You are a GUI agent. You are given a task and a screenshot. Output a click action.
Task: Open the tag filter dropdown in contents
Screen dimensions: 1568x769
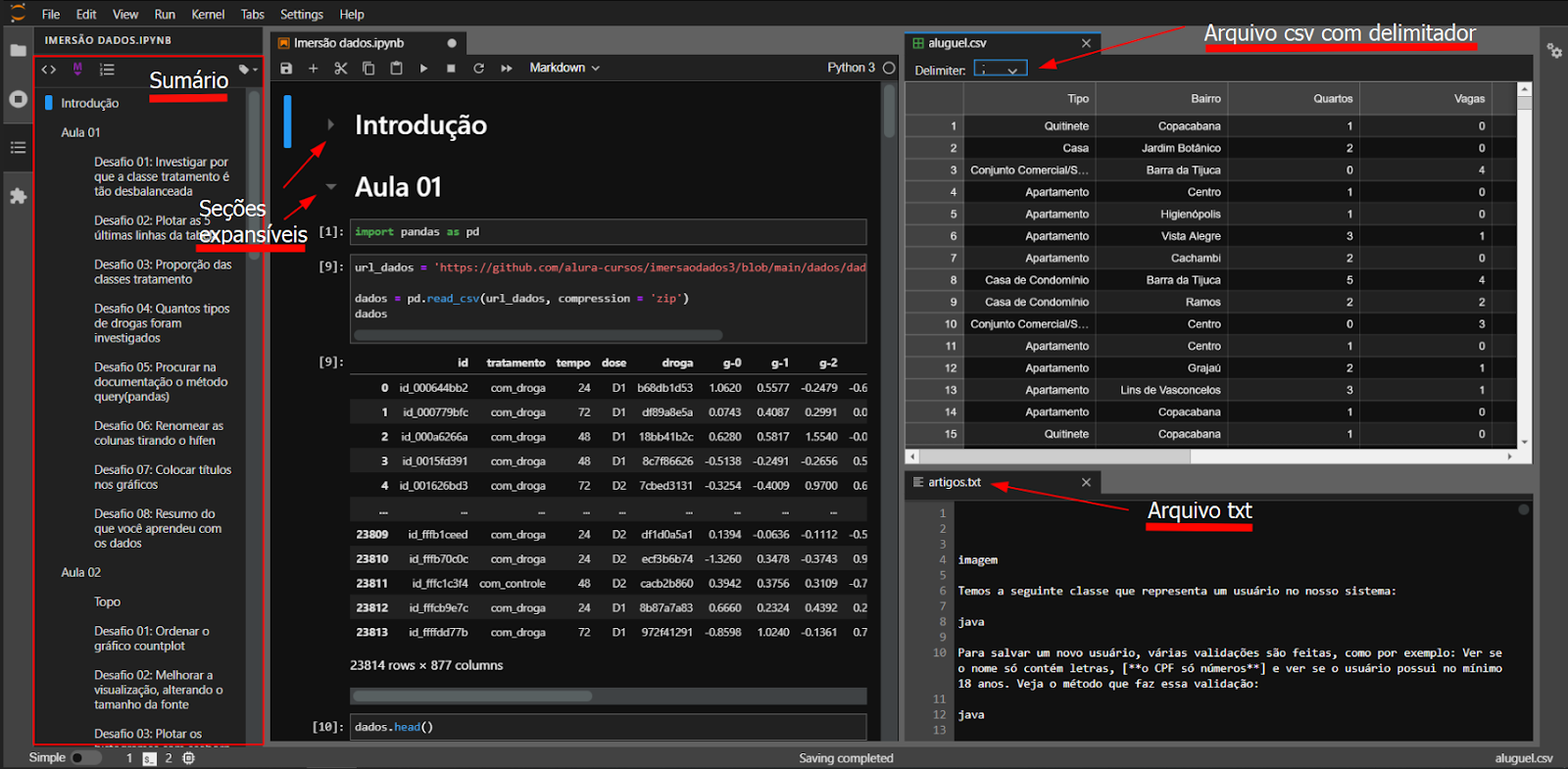(x=248, y=70)
